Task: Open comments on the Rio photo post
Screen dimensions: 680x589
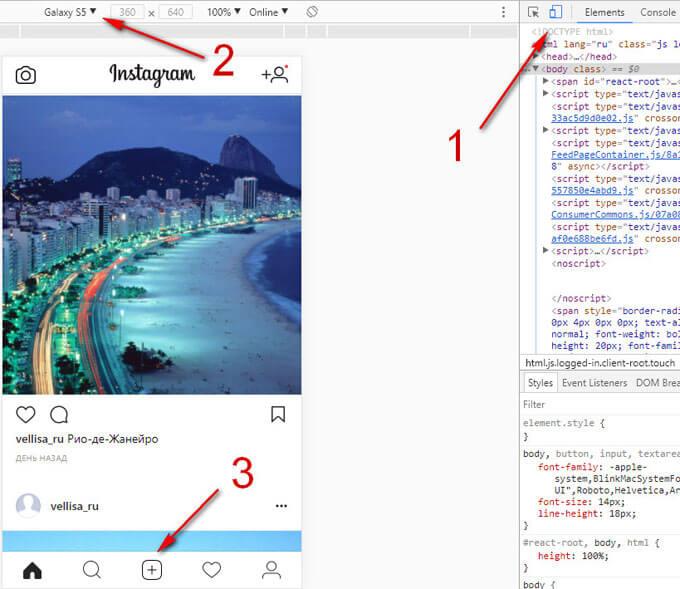Action: [x=59, y=414]
